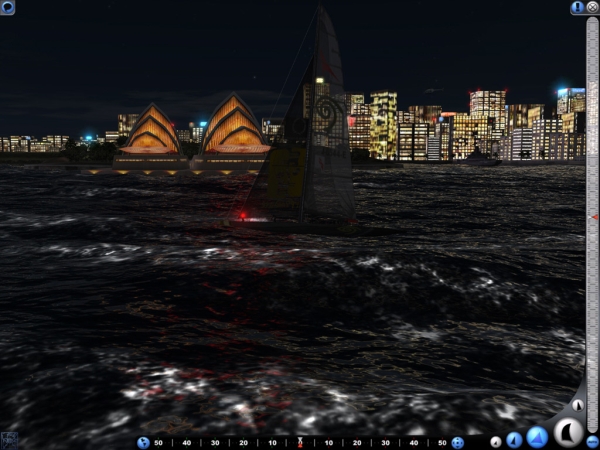Viewport: 600px width, 450px height.
Task: Click the bottom-left corner map icon
Action: pos(8,440)
